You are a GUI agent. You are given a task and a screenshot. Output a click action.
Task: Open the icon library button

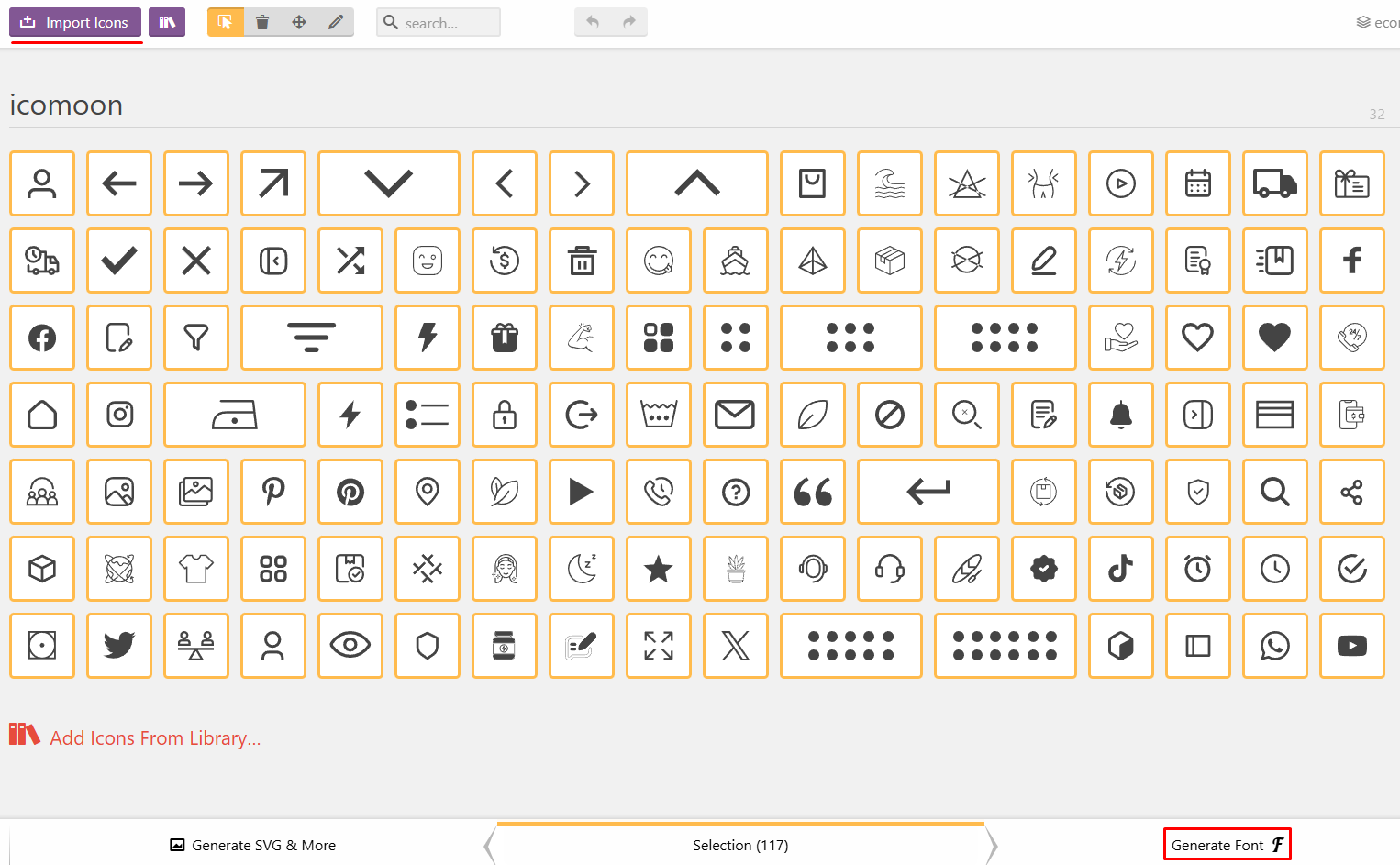(167, 22)
